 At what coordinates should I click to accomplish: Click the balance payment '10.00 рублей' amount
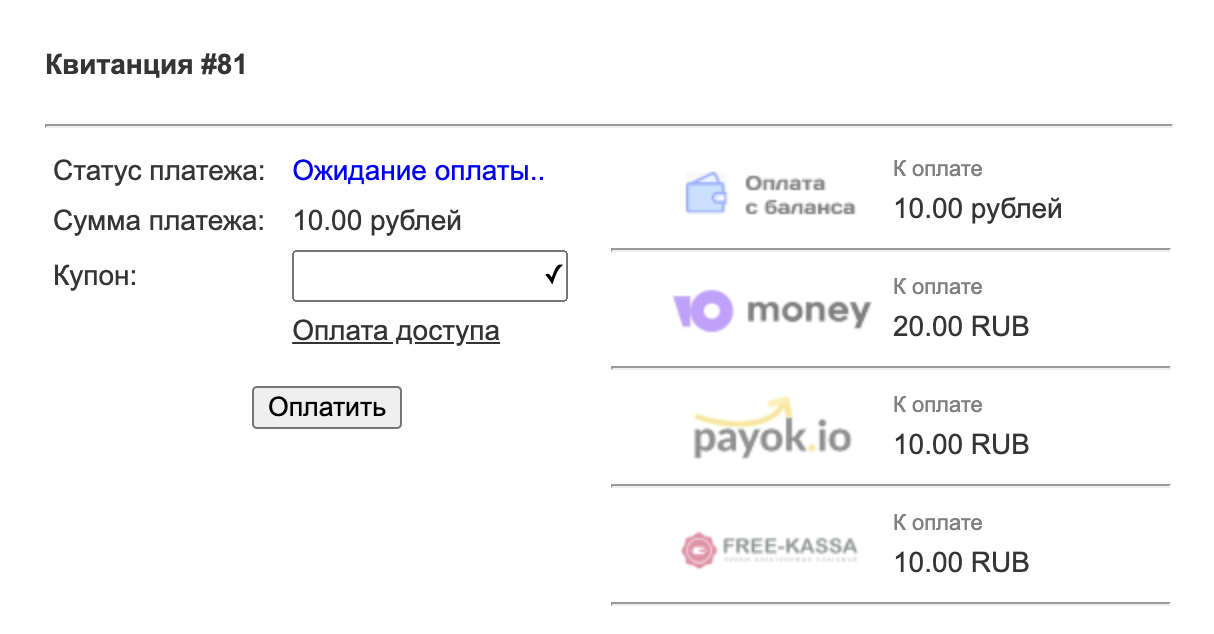[977, 209]
